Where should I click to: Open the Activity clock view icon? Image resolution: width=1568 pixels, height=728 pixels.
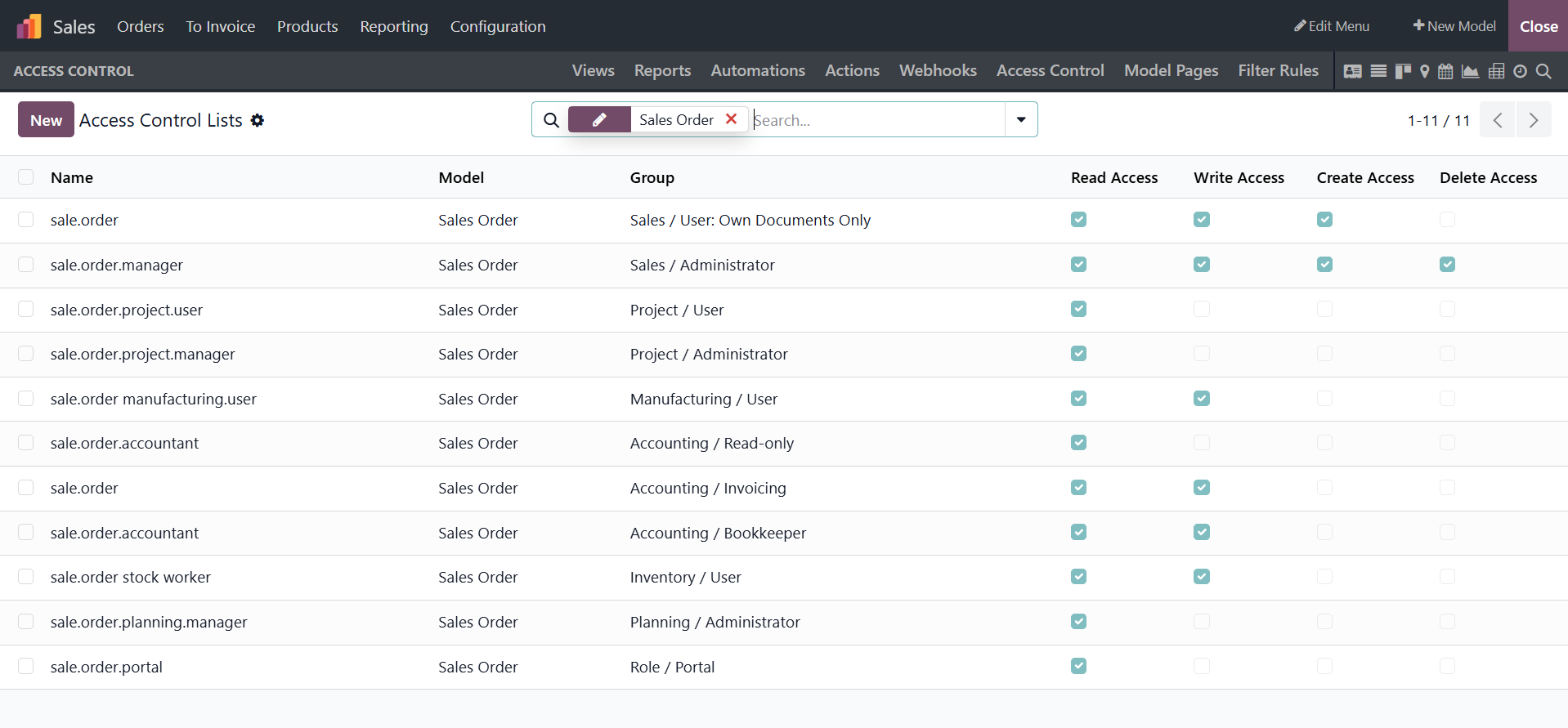[x=1520, y=71]
